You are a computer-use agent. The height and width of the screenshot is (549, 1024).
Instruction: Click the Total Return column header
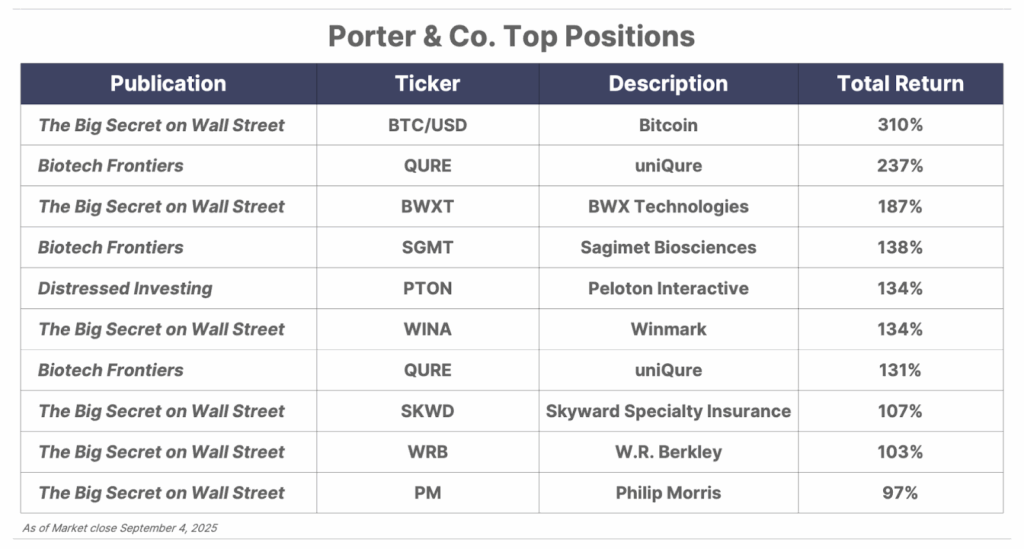(901, 84)
